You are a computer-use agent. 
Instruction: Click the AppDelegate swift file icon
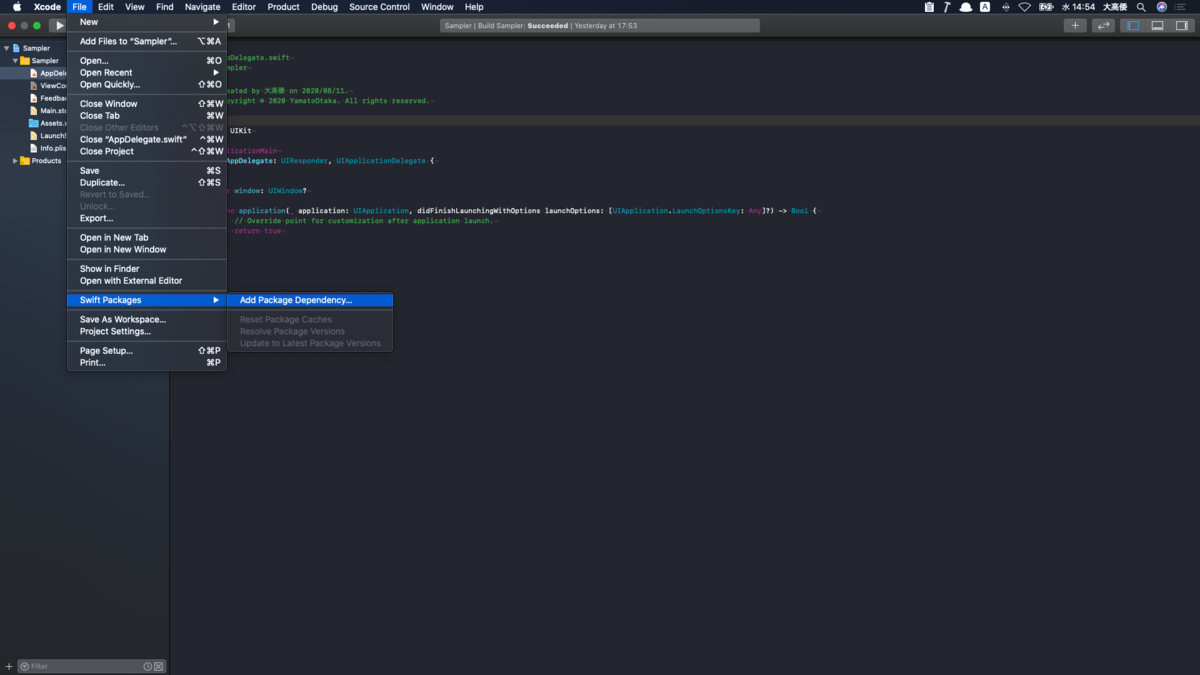coord(34,73)
